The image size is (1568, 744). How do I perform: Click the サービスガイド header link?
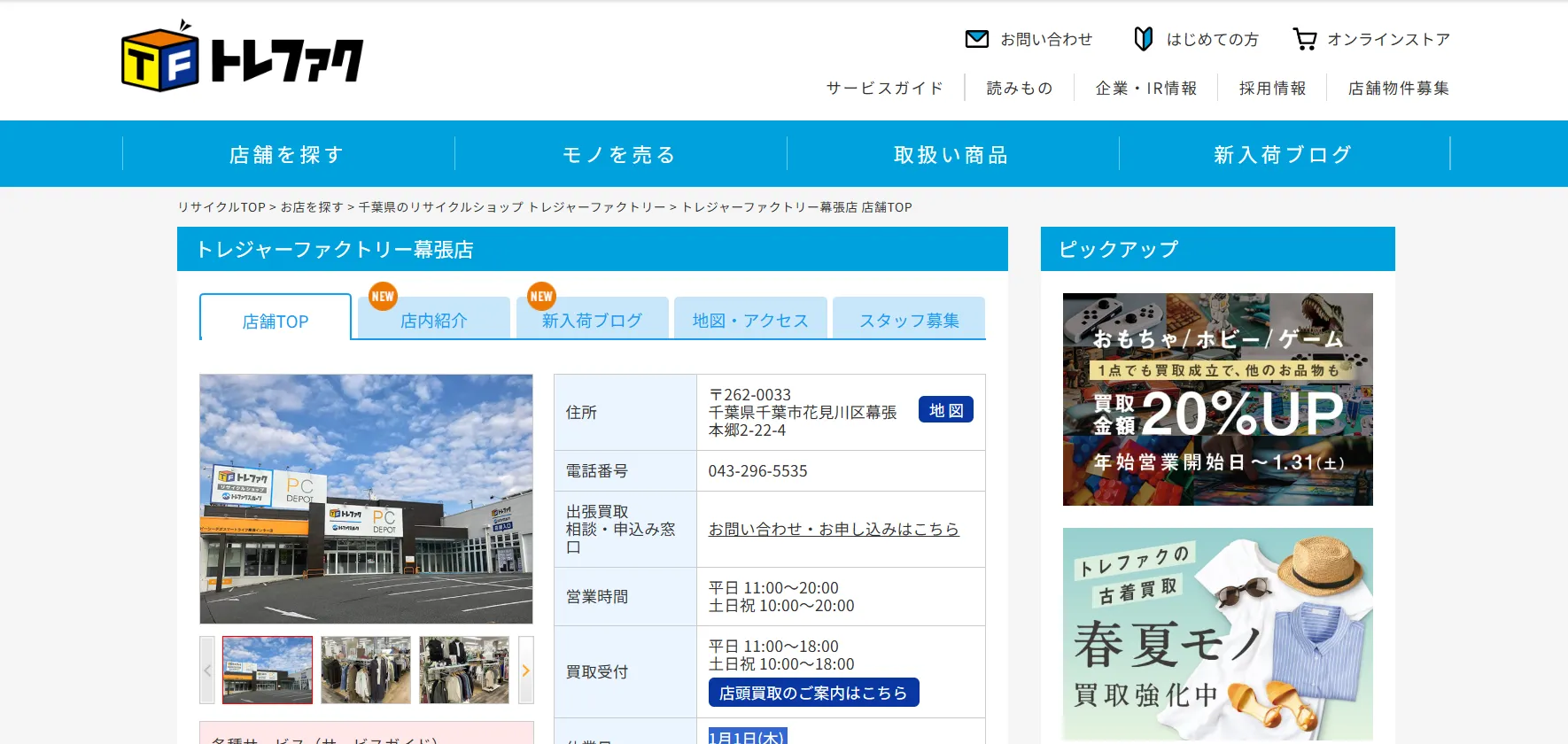coord(884,89)
